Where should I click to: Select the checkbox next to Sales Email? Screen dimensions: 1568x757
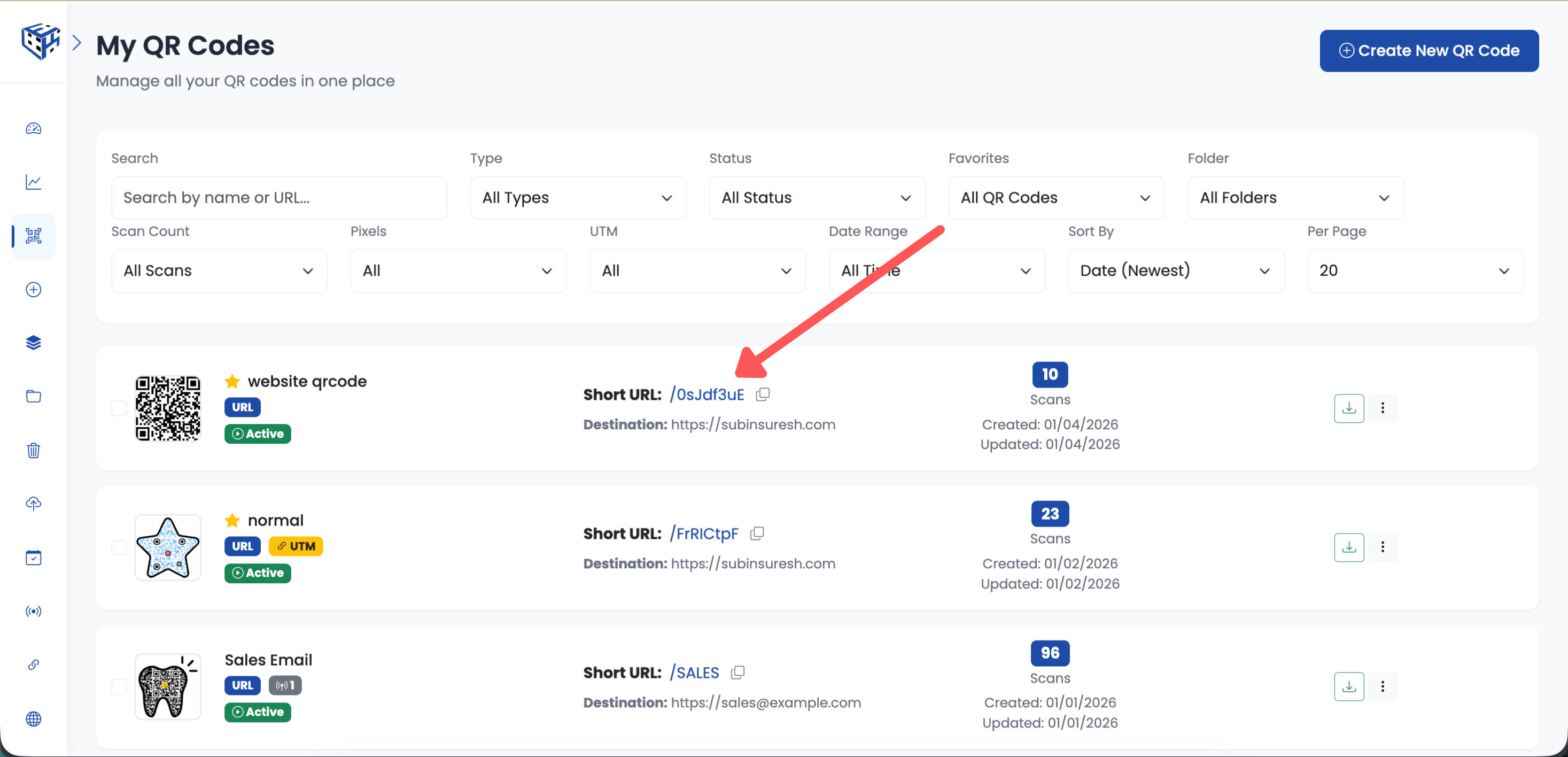[119, 686]
